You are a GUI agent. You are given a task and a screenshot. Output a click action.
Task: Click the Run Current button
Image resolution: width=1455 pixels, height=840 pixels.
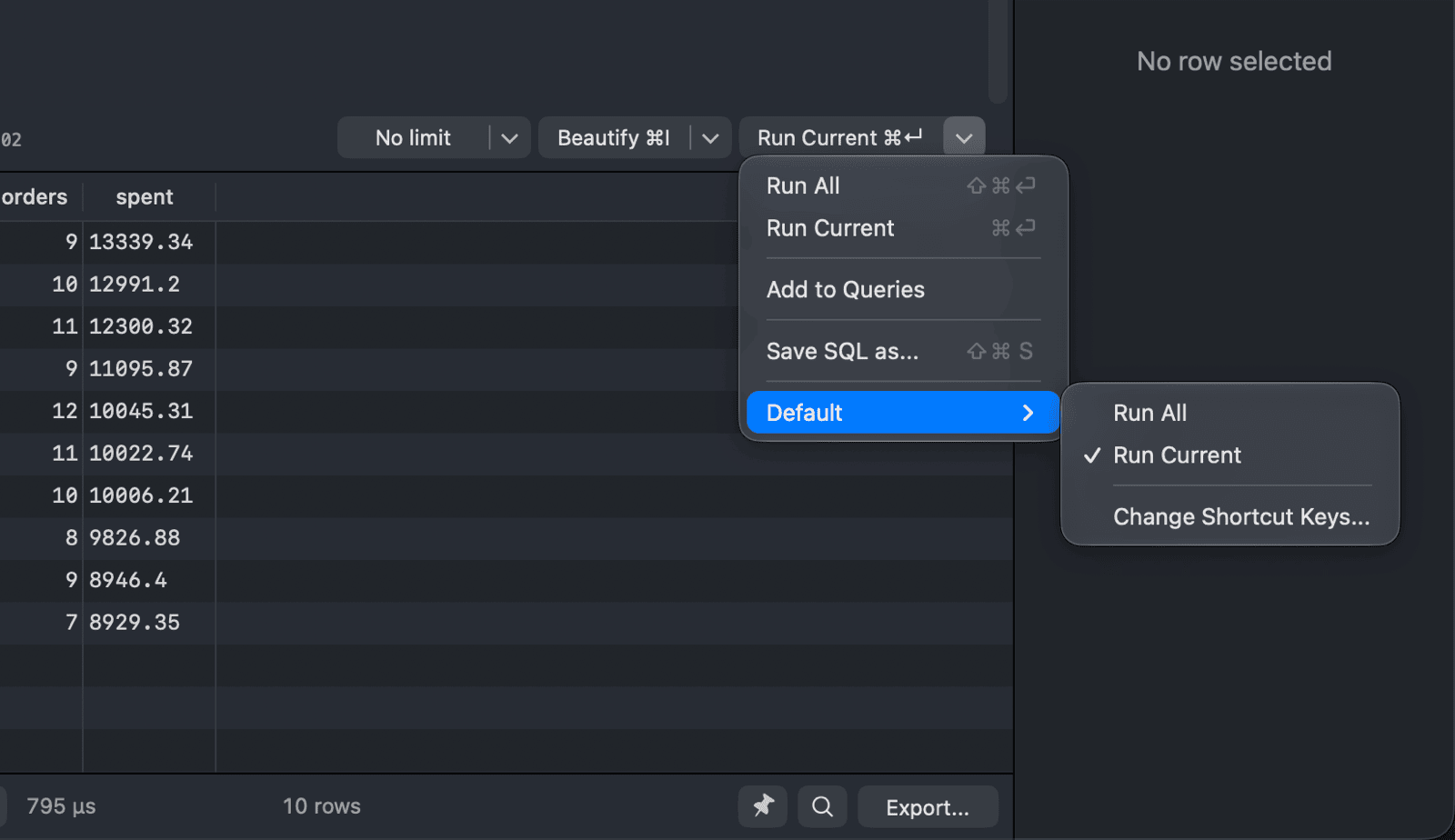(x=840, y=138)
